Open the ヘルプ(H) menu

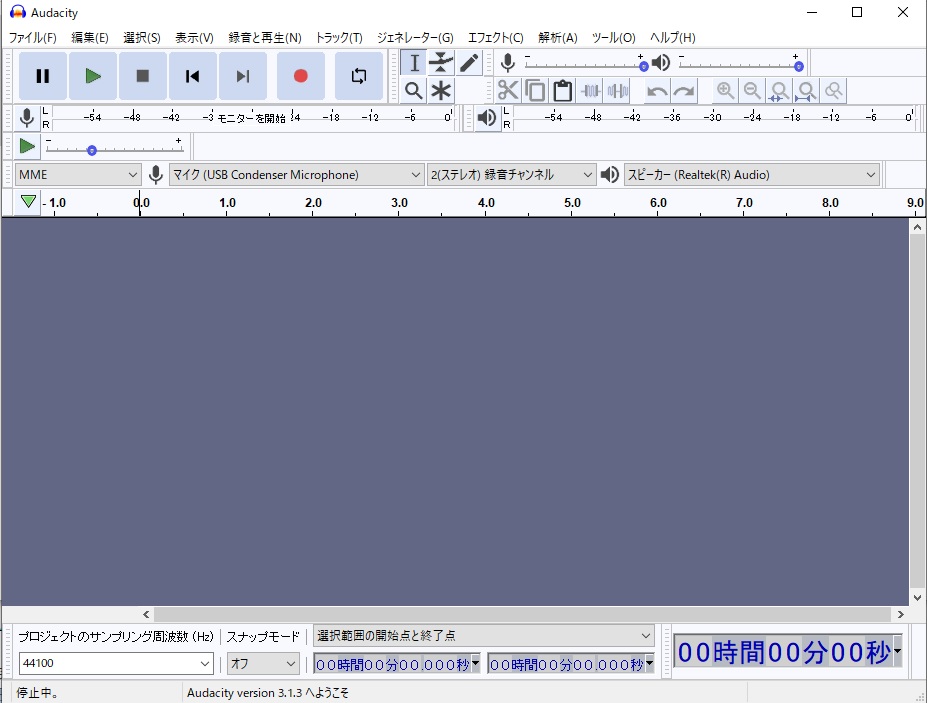[673, 38]
